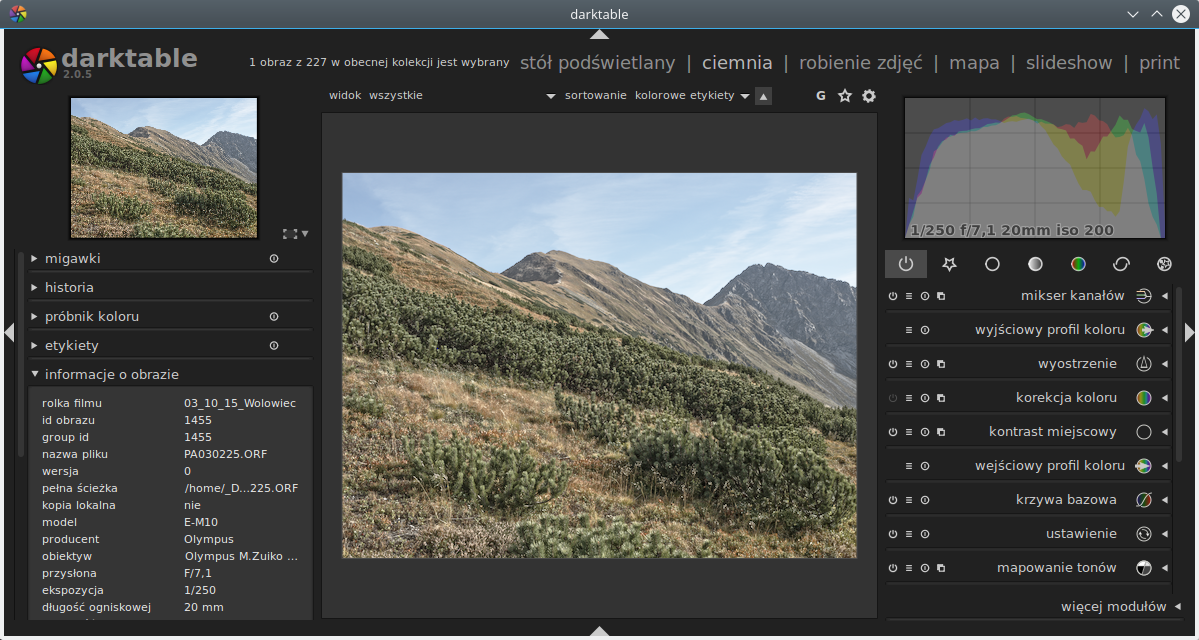The height and width of the screenshot is (640, 1199).
Task: Reset parameters of mikser kanałów module
Action: click(924, 296)
